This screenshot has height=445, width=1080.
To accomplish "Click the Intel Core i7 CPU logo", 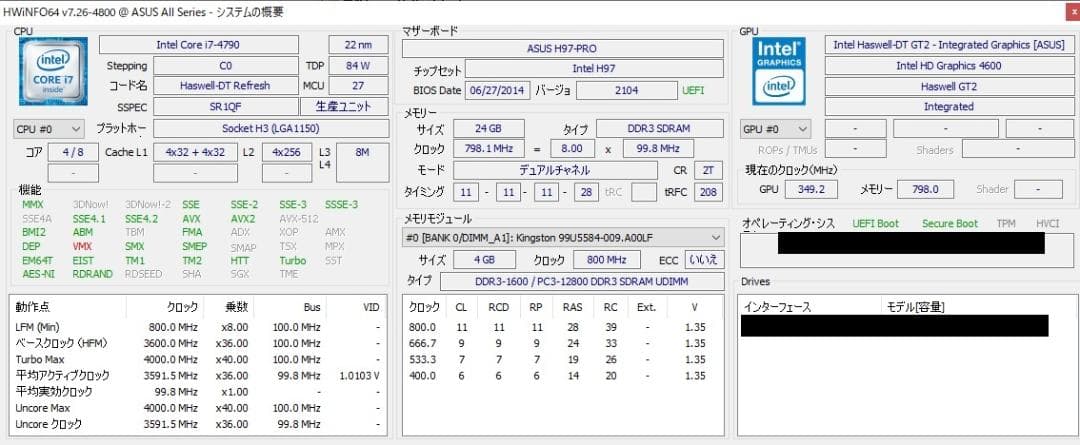I will point(53,72).
